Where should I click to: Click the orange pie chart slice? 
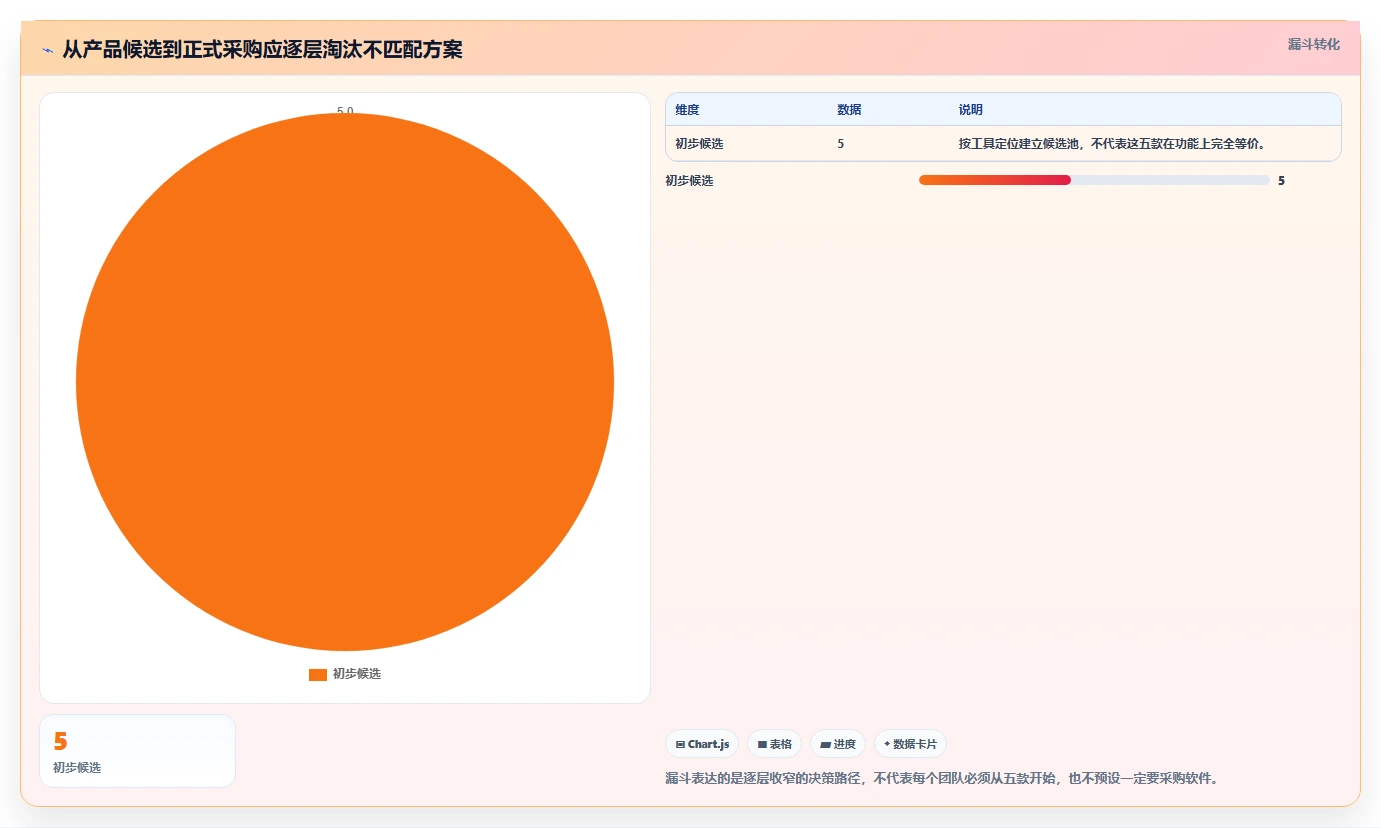345,382
